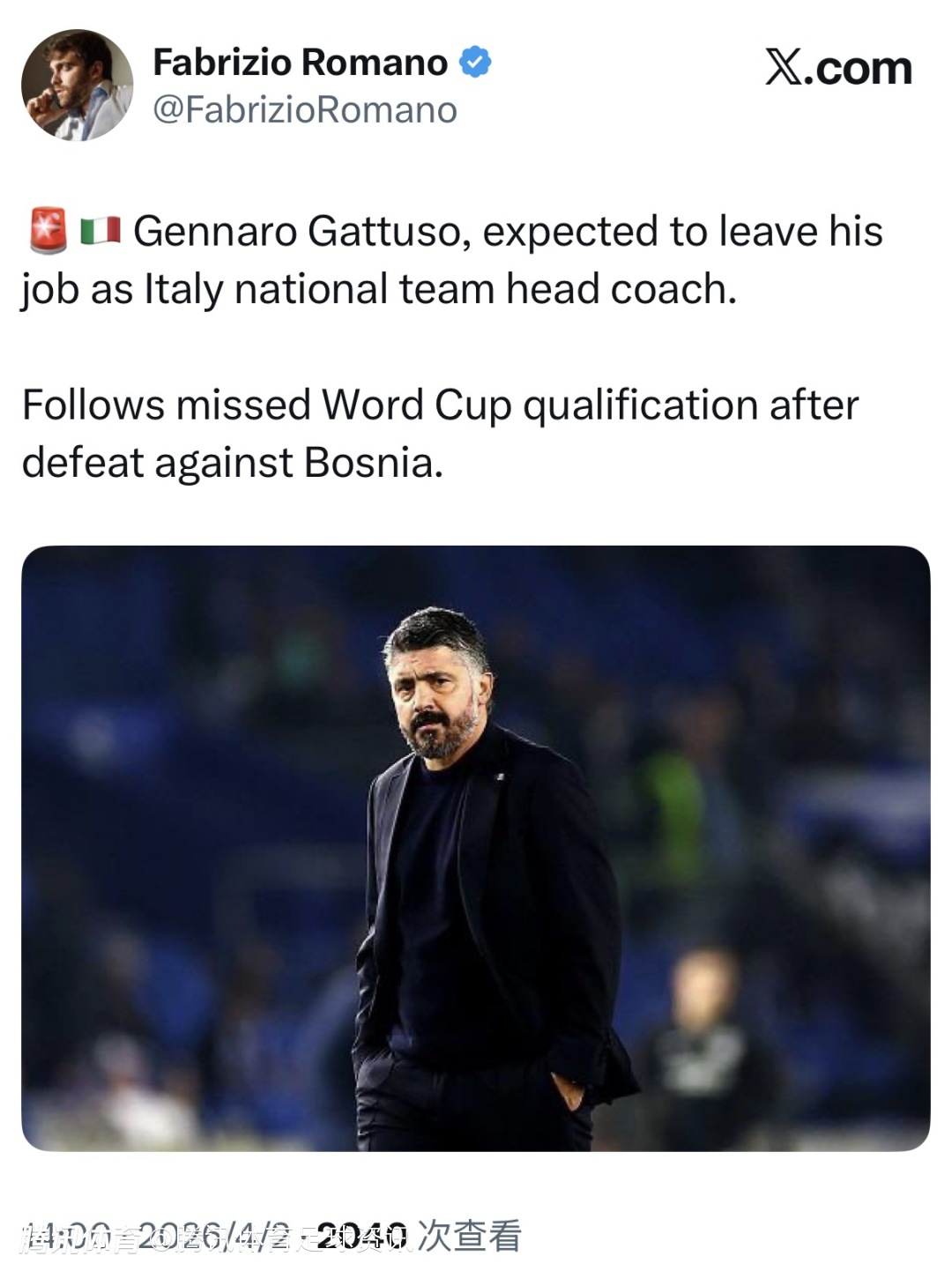Click the tweet's 14:00 post time
This screenshot has width=952, height=1271.
(x=66, y=1235)
